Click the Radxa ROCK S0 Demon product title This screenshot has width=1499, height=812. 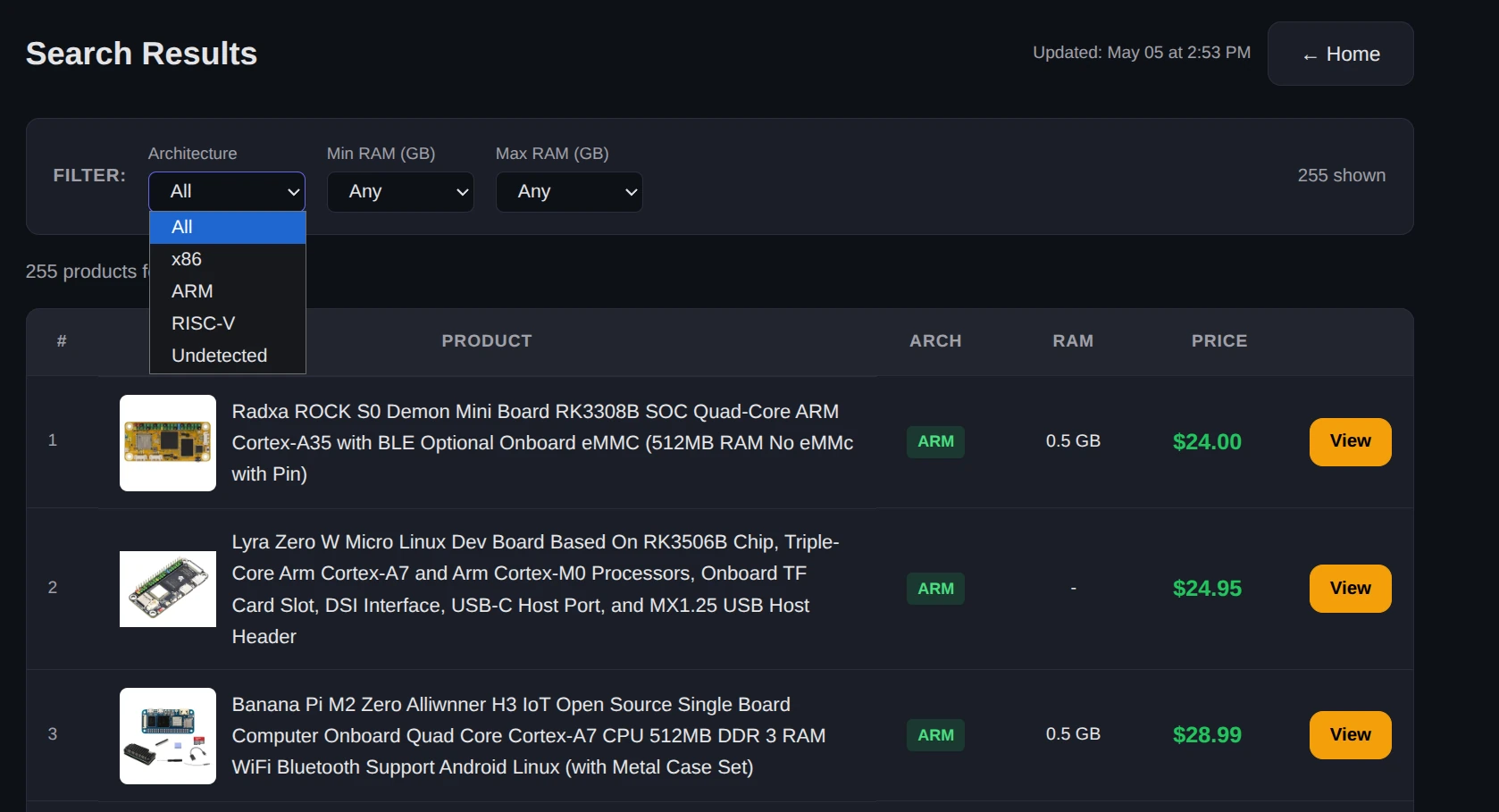[542, 443]
